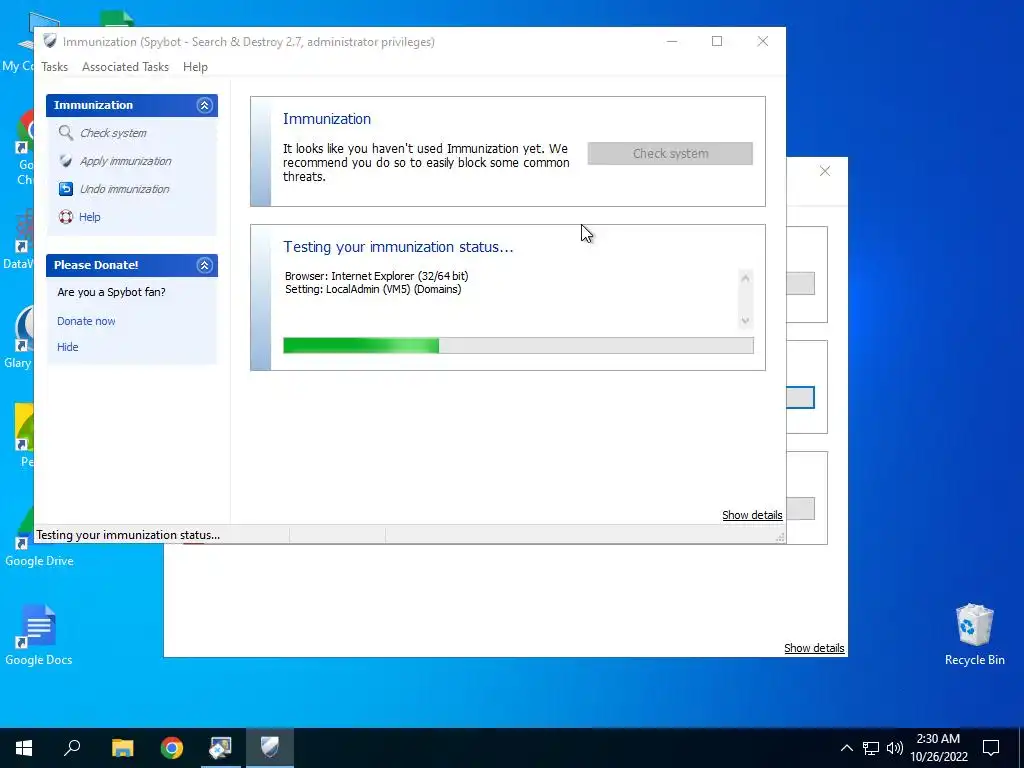
Task: Select the Undo immunization sidebar text
Action: pyautogui.click(x=124, y=189)
